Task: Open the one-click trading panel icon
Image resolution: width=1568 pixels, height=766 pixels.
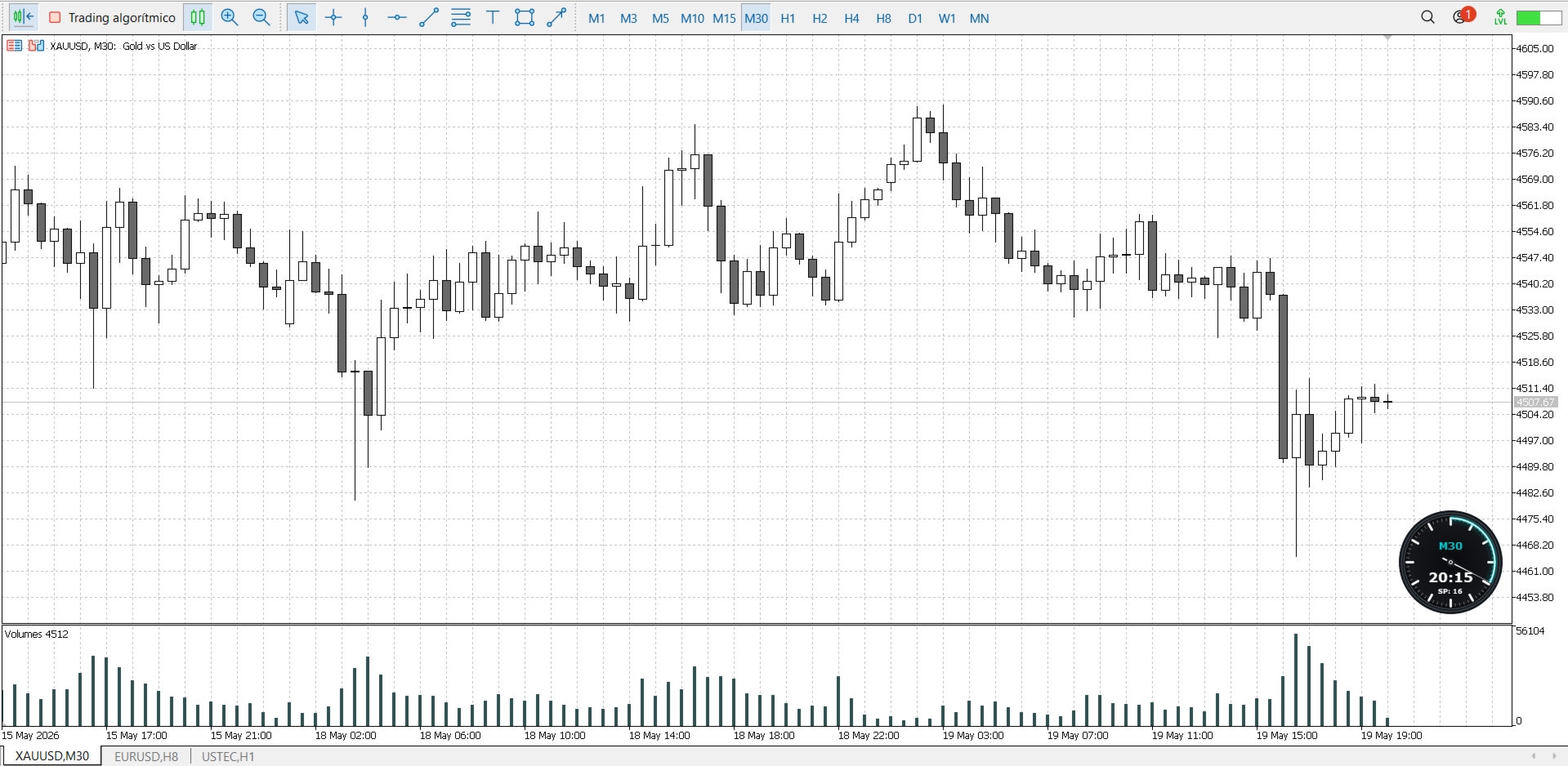Action: pos(36,46)
